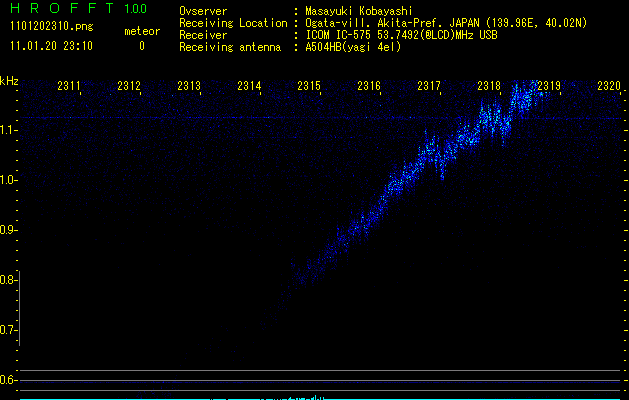This screenshot has width=629, height=400.
Task: Click the 0.6 kHz frequency label
Action: click(x=8, y=380)
